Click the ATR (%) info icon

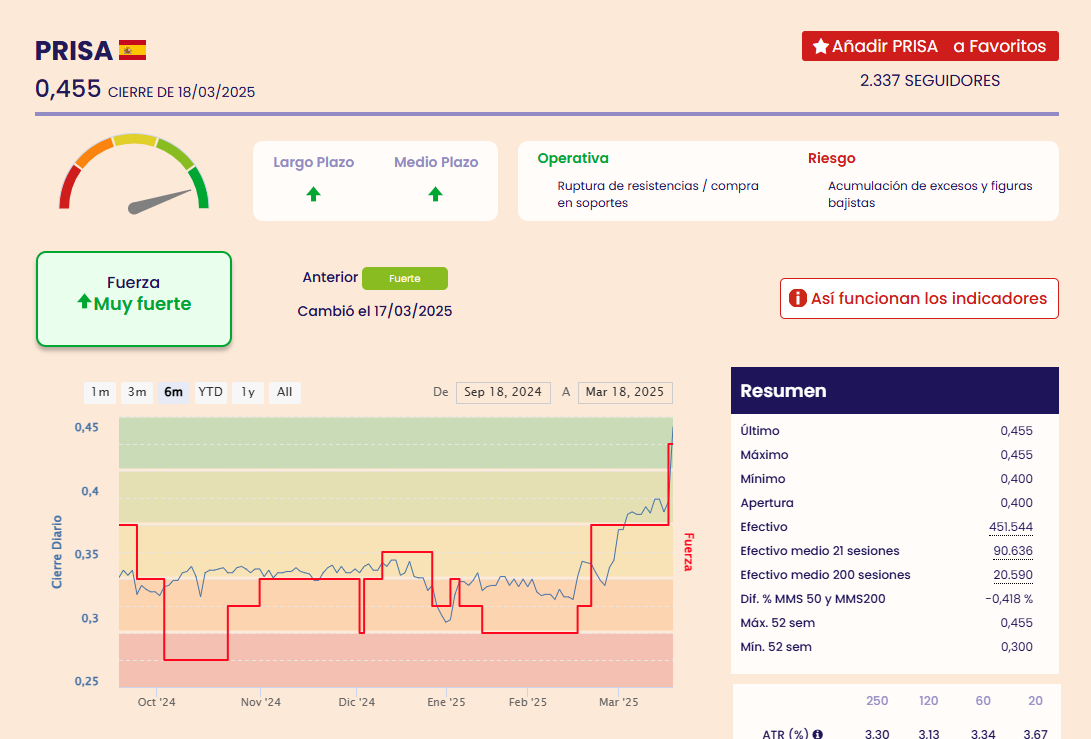pyautogui.click(x=817, y=734)
